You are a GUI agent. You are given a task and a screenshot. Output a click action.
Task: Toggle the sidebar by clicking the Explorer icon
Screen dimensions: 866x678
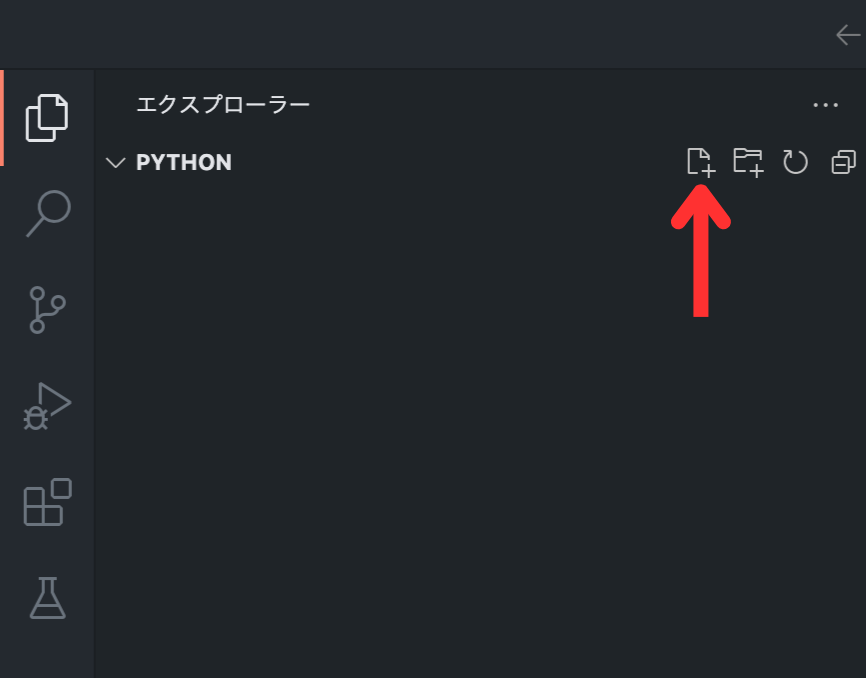45,117
